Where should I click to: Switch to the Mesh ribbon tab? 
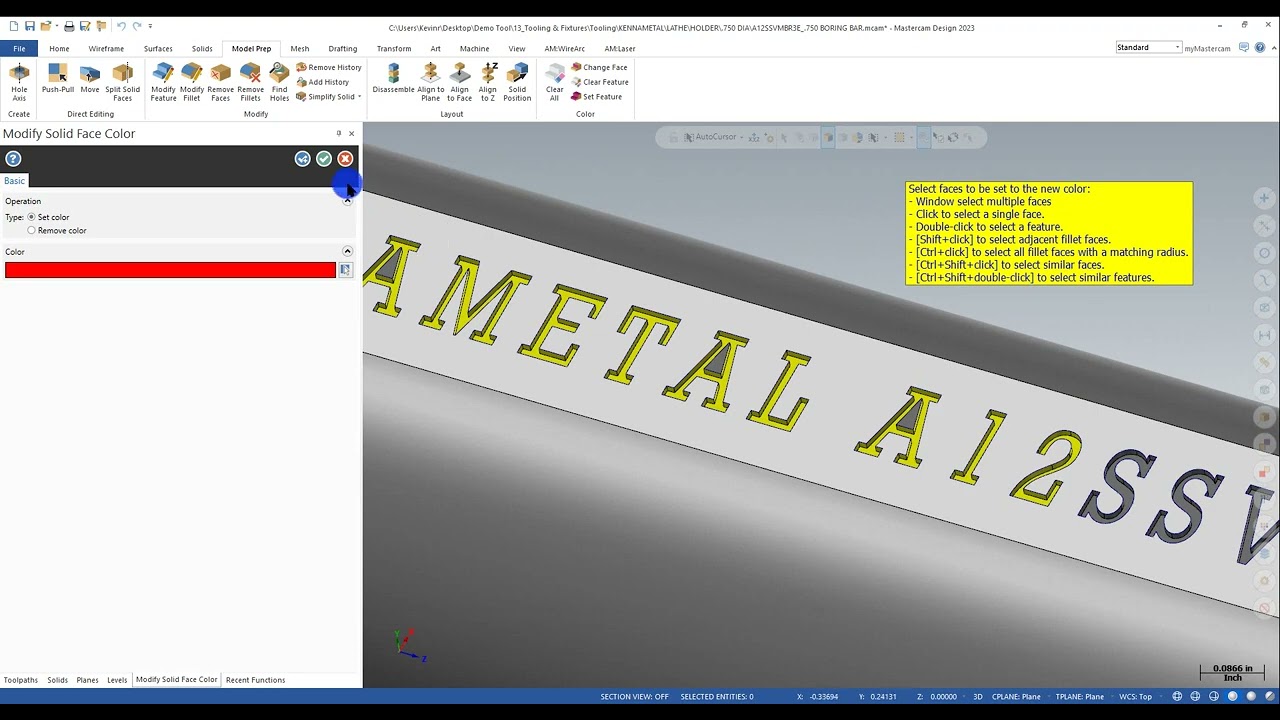pos(300,48)
